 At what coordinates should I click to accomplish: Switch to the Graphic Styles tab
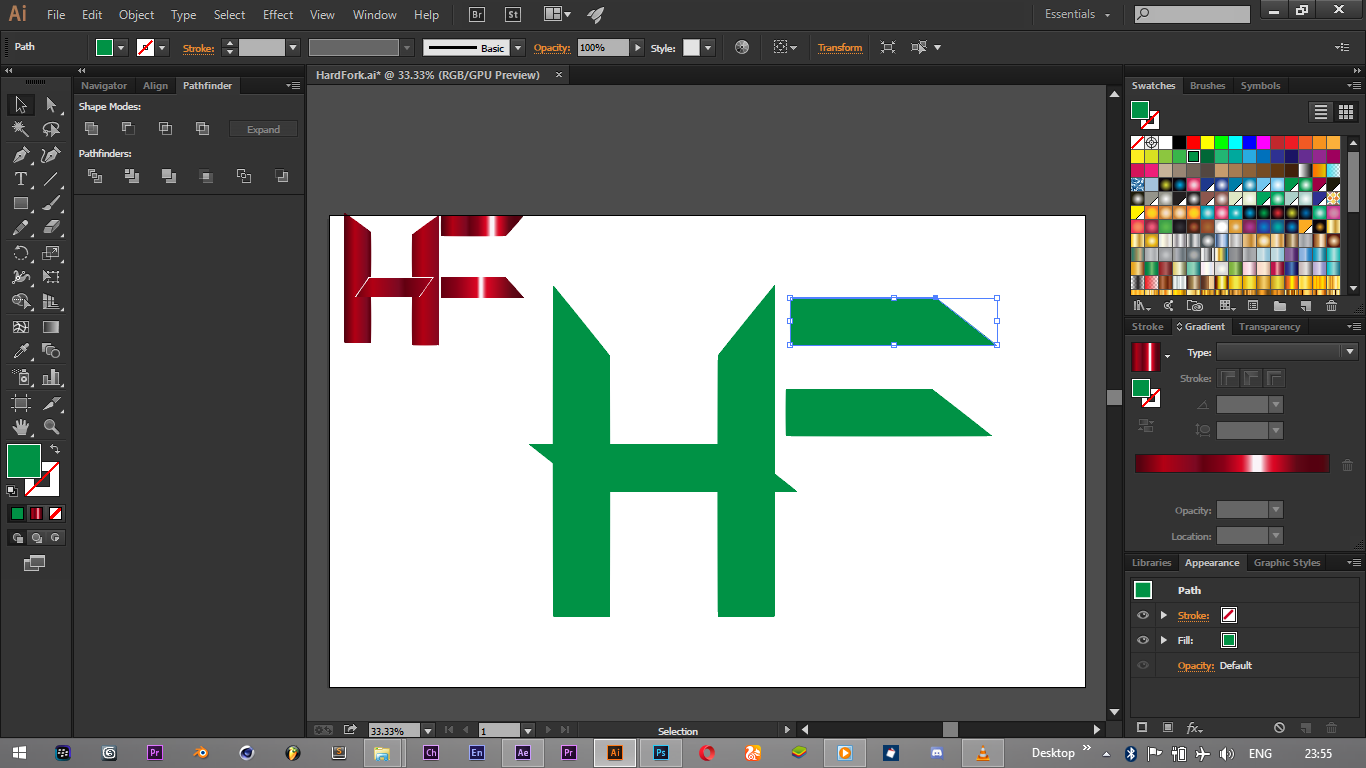coord(1287,563)
